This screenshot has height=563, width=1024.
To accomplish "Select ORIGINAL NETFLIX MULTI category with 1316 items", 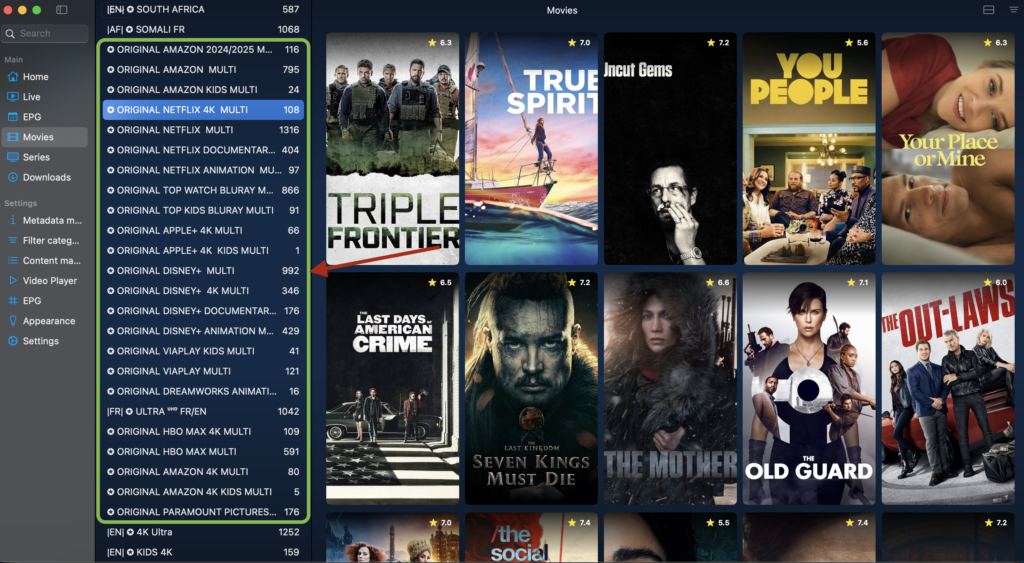I will click(203, 130).
